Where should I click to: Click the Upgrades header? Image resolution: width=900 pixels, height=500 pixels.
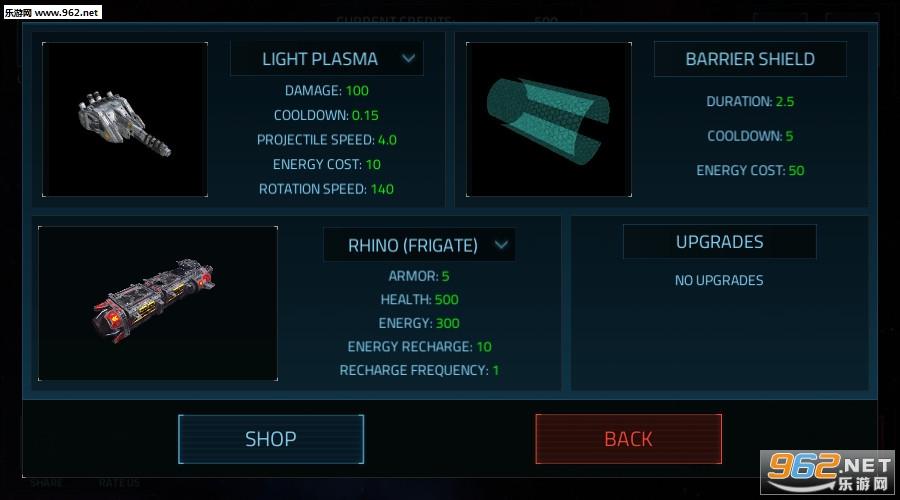[x=719, y=242]
